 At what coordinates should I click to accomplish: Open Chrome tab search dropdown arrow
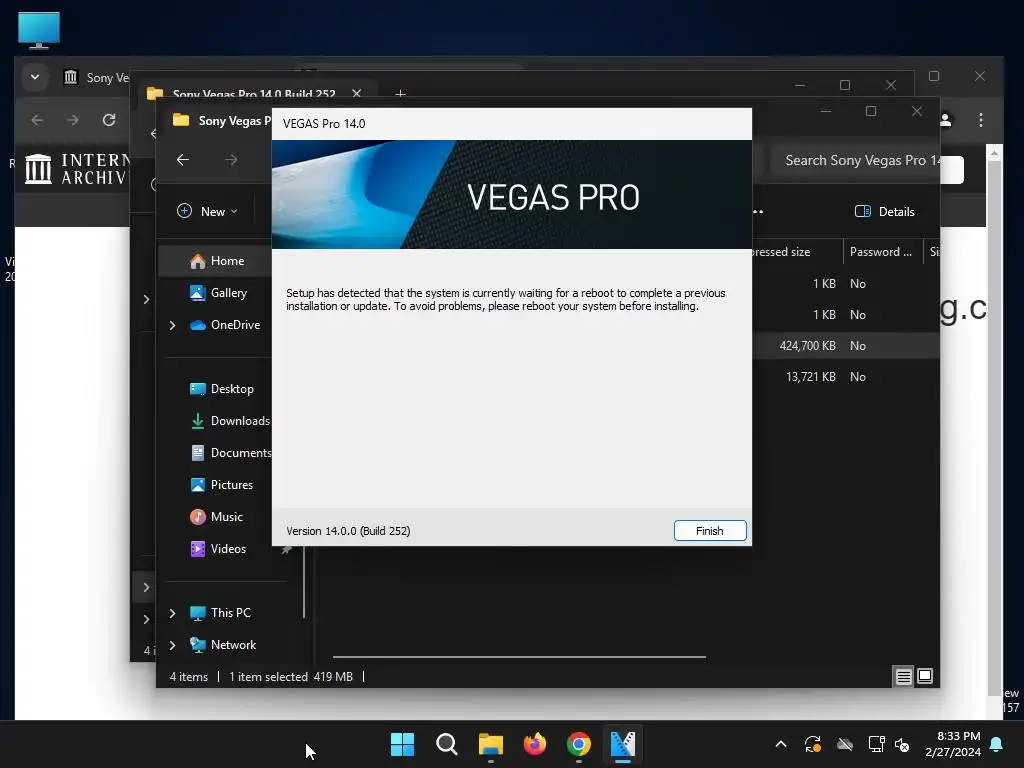pos(35,77)
